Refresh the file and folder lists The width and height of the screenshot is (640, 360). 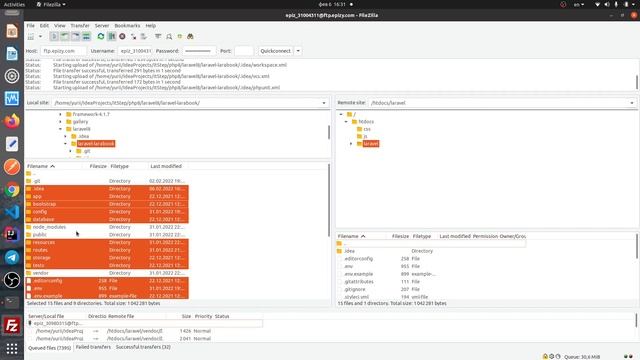pyautogui.click(x=100, y=37)
